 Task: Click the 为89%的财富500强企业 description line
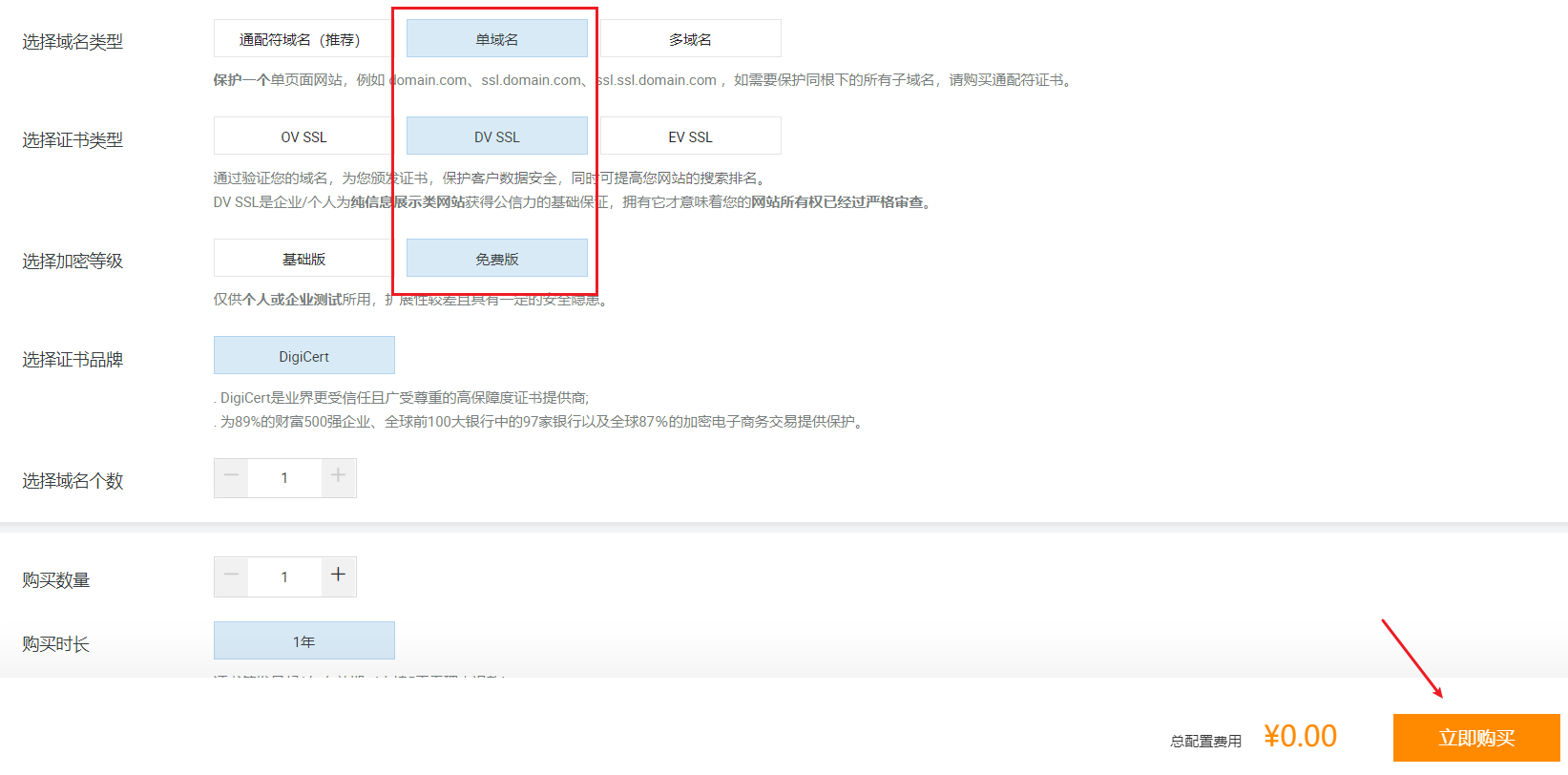tap(541, 422)
